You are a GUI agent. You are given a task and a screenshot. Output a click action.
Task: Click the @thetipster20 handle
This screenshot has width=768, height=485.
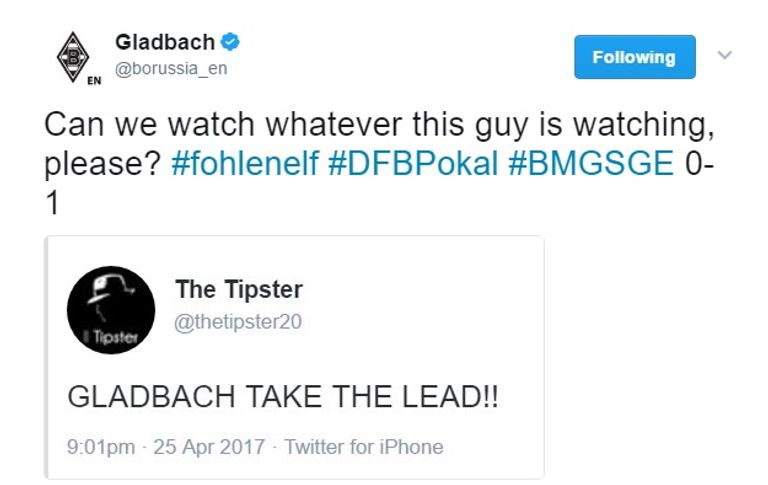click(239, 321)
